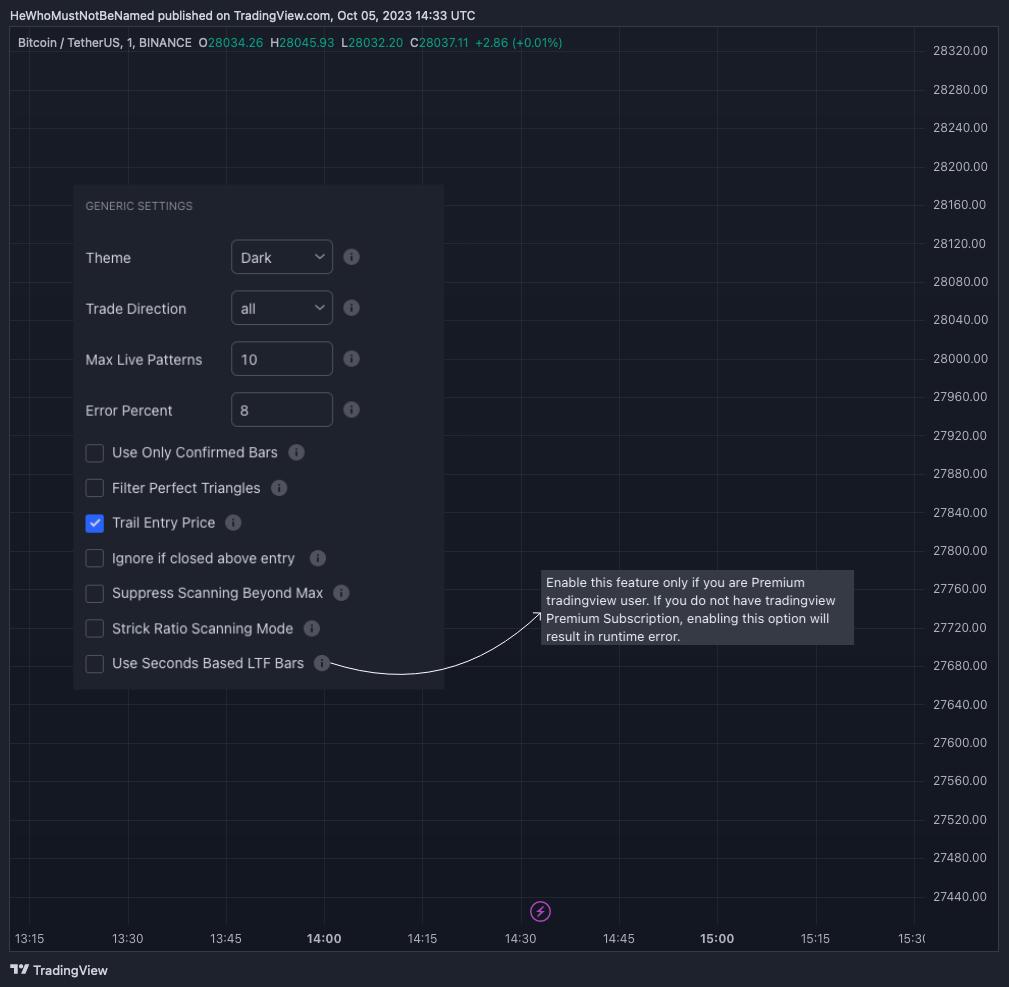Click the info icon beside Max Live Patterns

click(351, 358)
